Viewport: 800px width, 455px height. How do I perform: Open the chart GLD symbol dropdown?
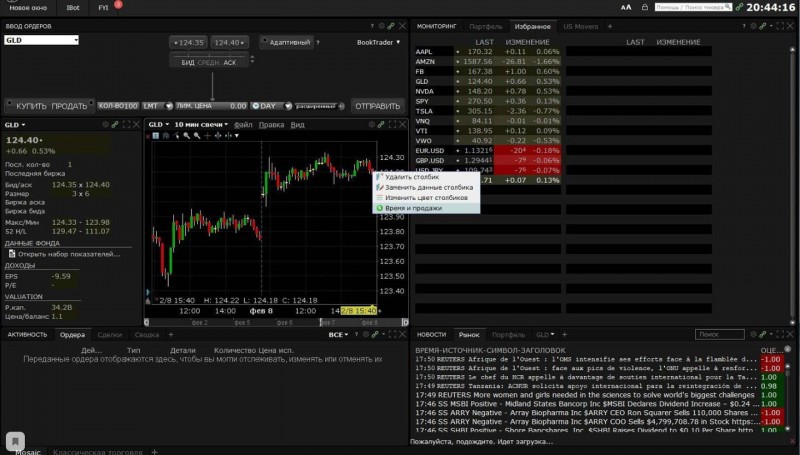159,124
